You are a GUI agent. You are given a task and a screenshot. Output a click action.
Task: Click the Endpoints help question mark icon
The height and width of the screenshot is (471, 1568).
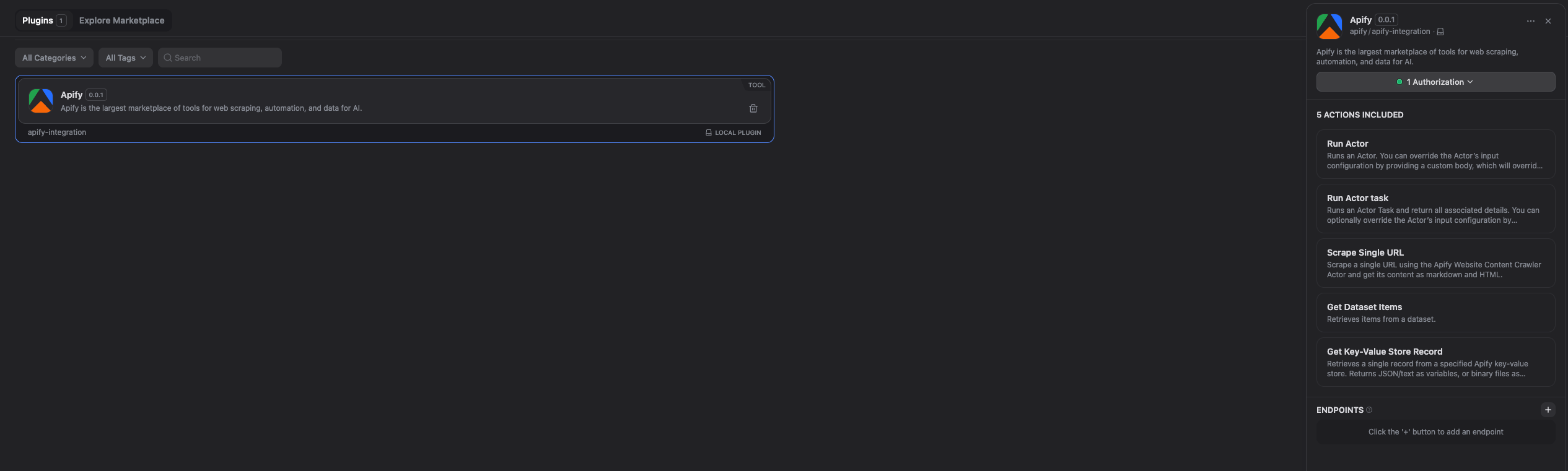click(1369, 410)
